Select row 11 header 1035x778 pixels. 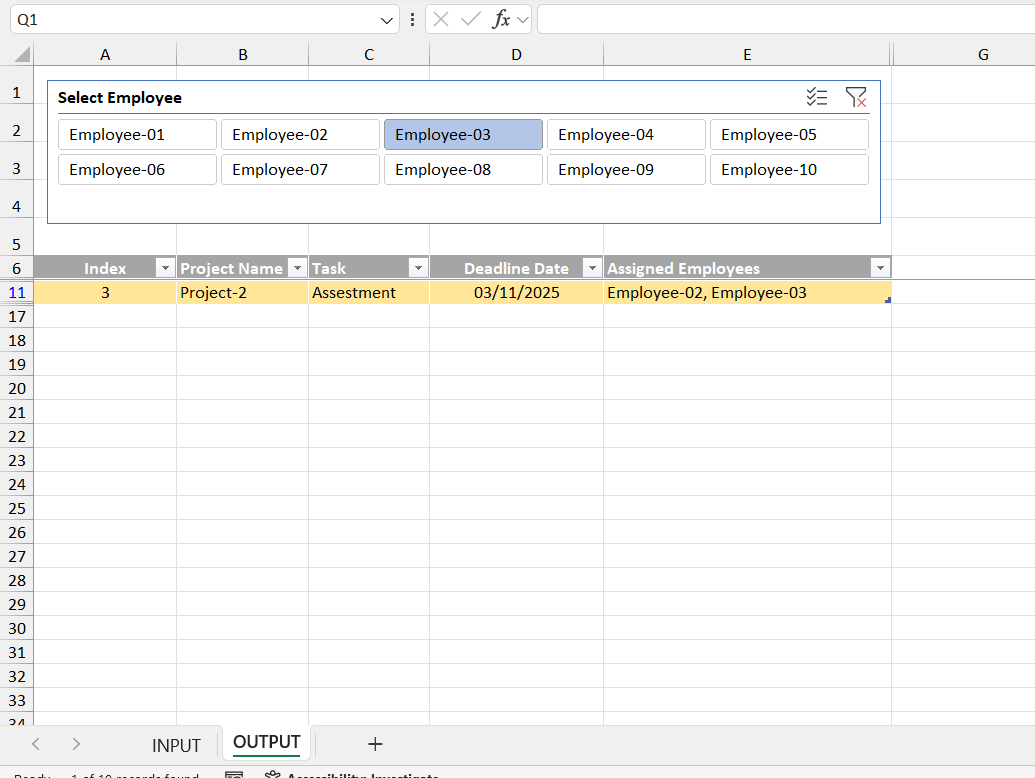click(x=17, y=292)
